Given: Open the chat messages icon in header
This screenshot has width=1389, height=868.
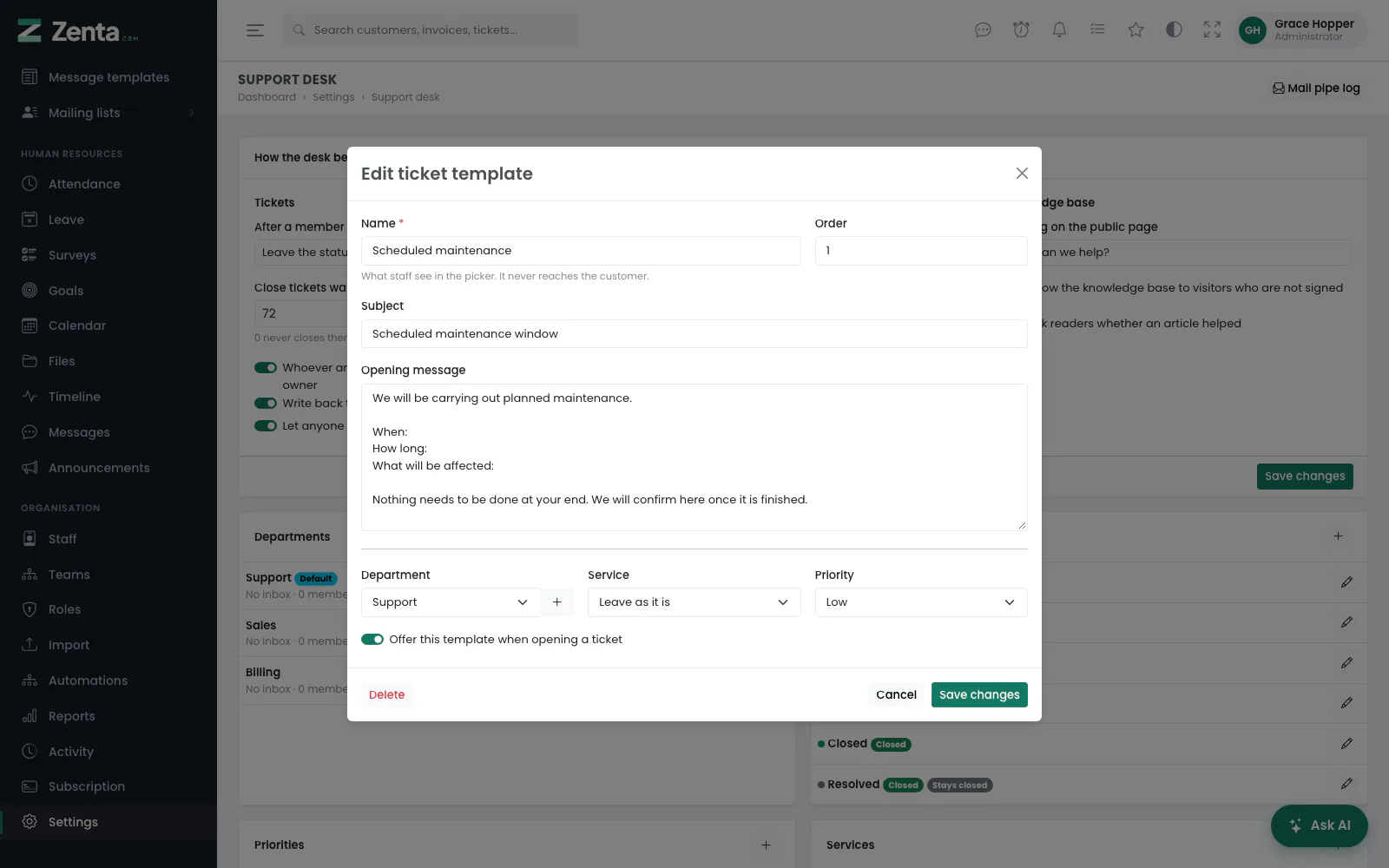Looking at the screenshot, I should point(983,30).
